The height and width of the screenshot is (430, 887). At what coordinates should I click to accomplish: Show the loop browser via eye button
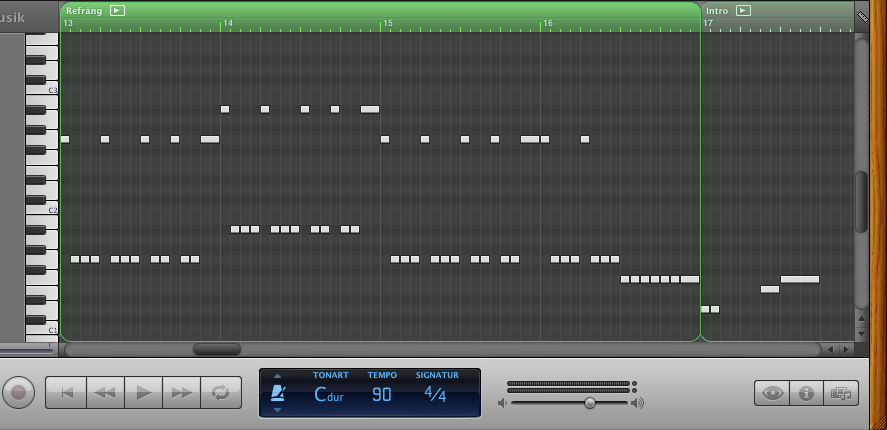point(772,393)
